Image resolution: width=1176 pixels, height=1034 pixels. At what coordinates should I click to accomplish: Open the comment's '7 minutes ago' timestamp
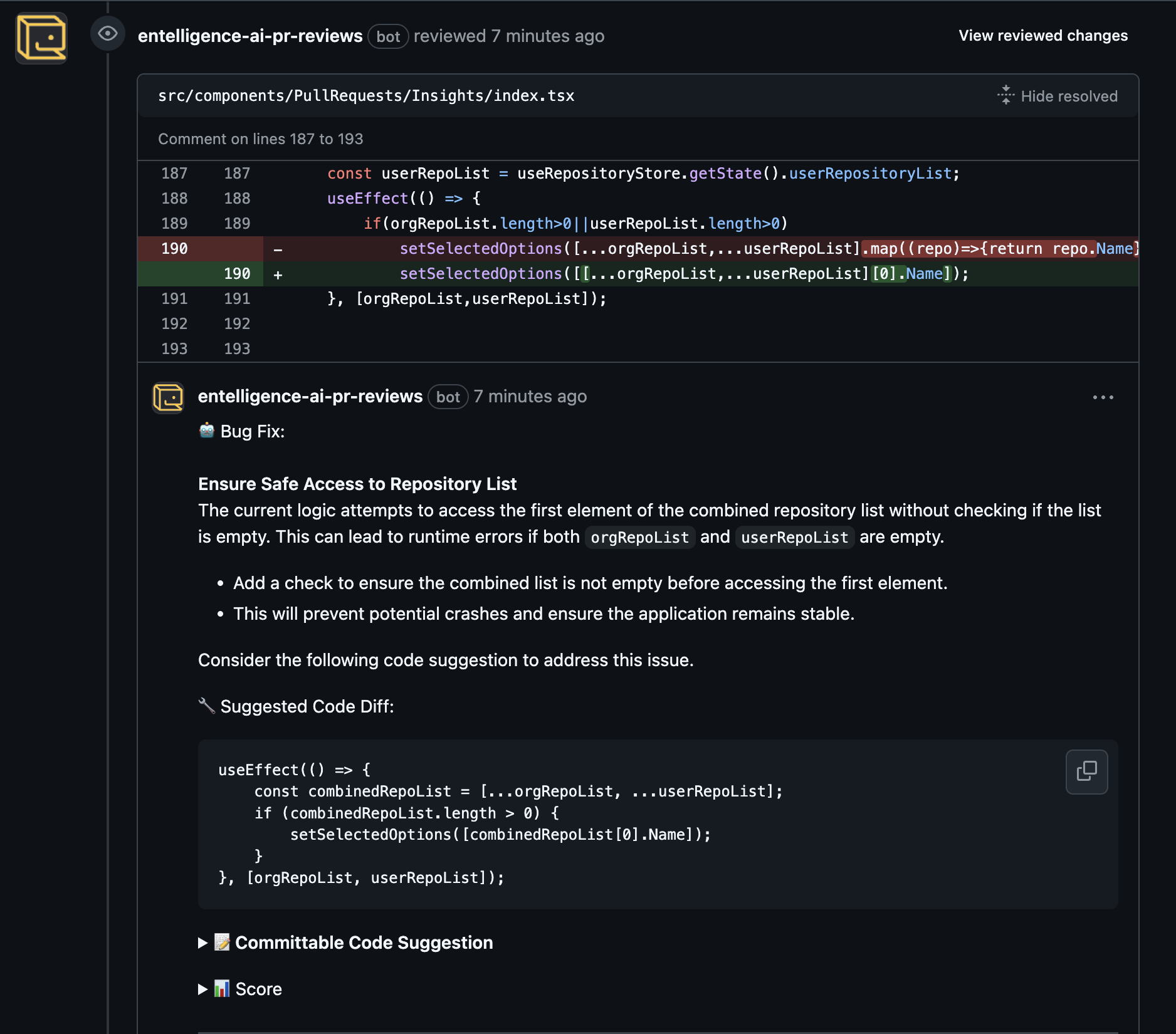[530, 397]
